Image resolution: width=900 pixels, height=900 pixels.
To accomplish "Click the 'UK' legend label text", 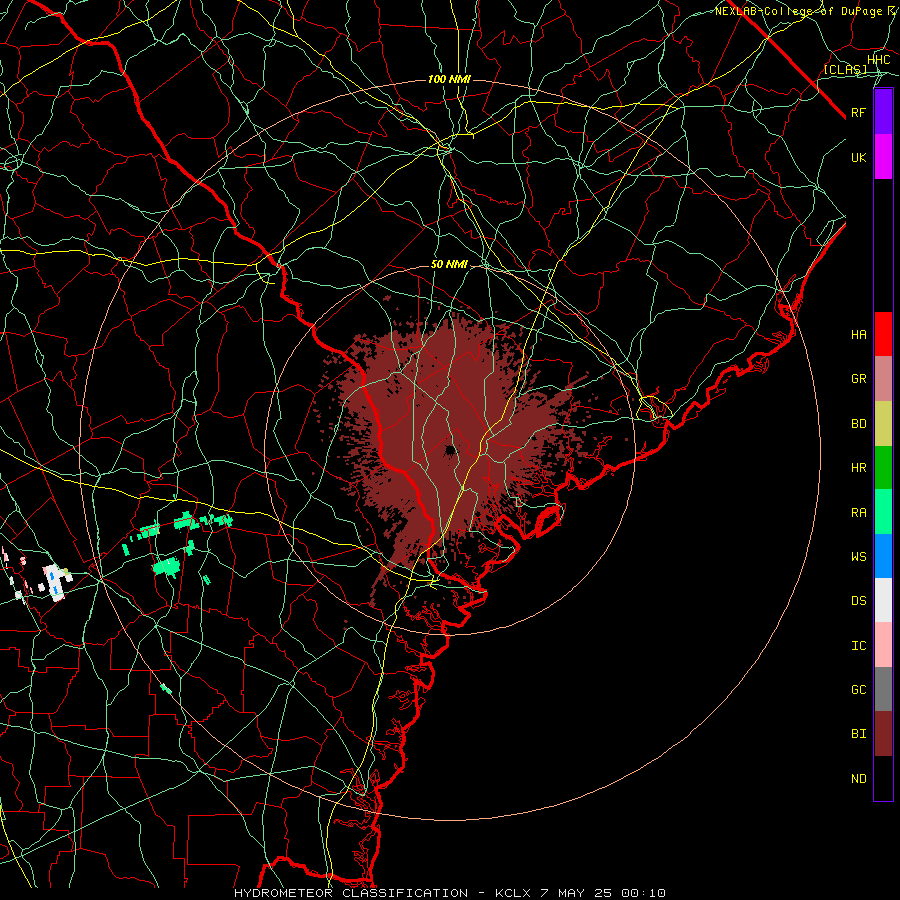I will coord(859,157).
